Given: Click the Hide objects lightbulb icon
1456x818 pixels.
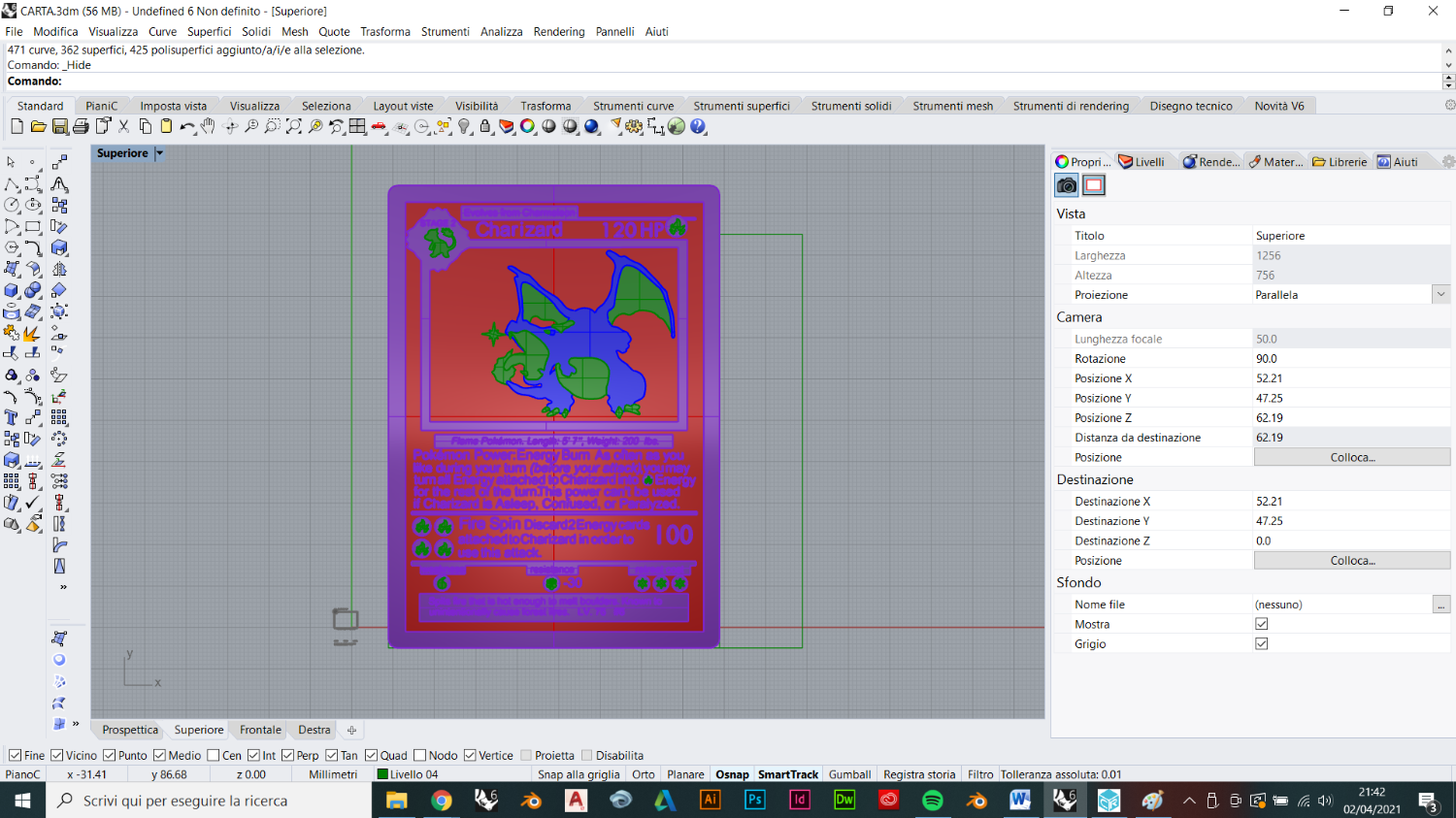Looking at the screenshot, I should coord(464,126).
